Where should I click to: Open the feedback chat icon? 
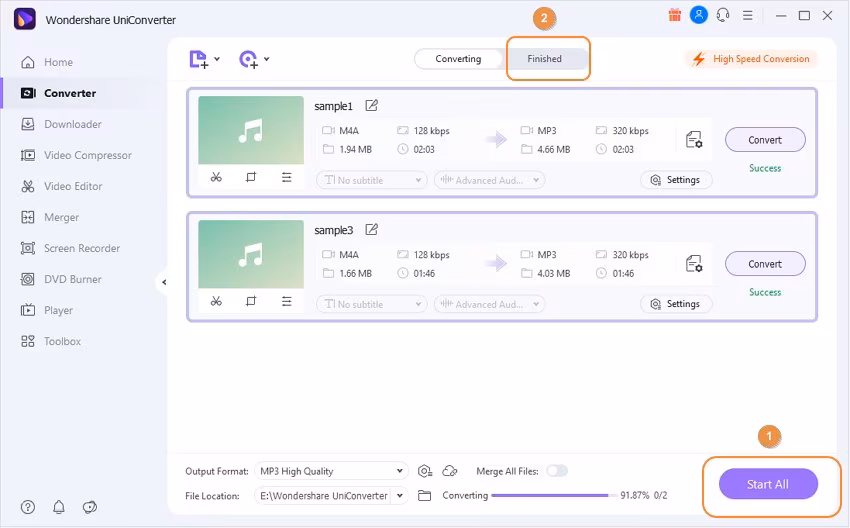90,507
